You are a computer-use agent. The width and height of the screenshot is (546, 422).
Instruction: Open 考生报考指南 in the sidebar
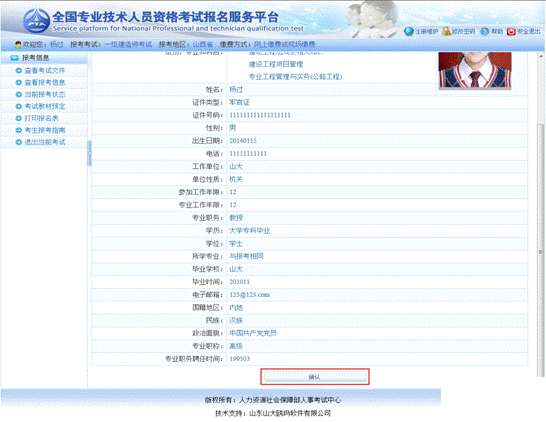coord(45,130)
